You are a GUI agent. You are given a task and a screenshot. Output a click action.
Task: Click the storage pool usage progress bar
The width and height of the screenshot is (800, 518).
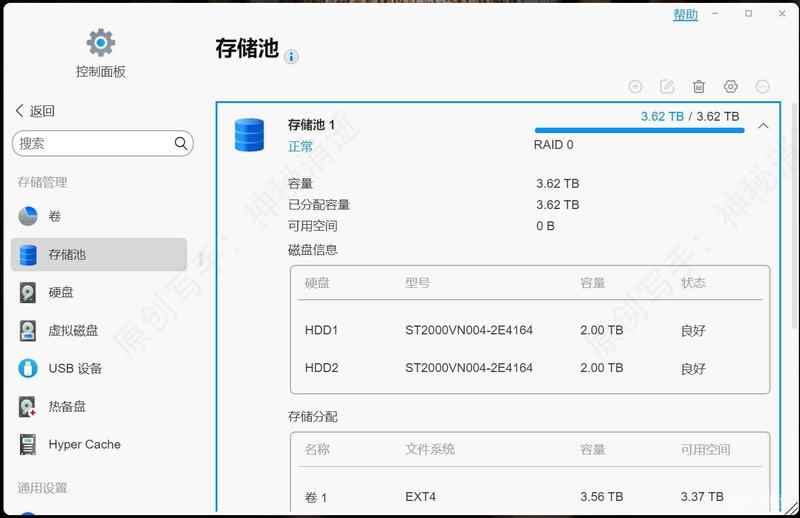[x=639, y=131]
